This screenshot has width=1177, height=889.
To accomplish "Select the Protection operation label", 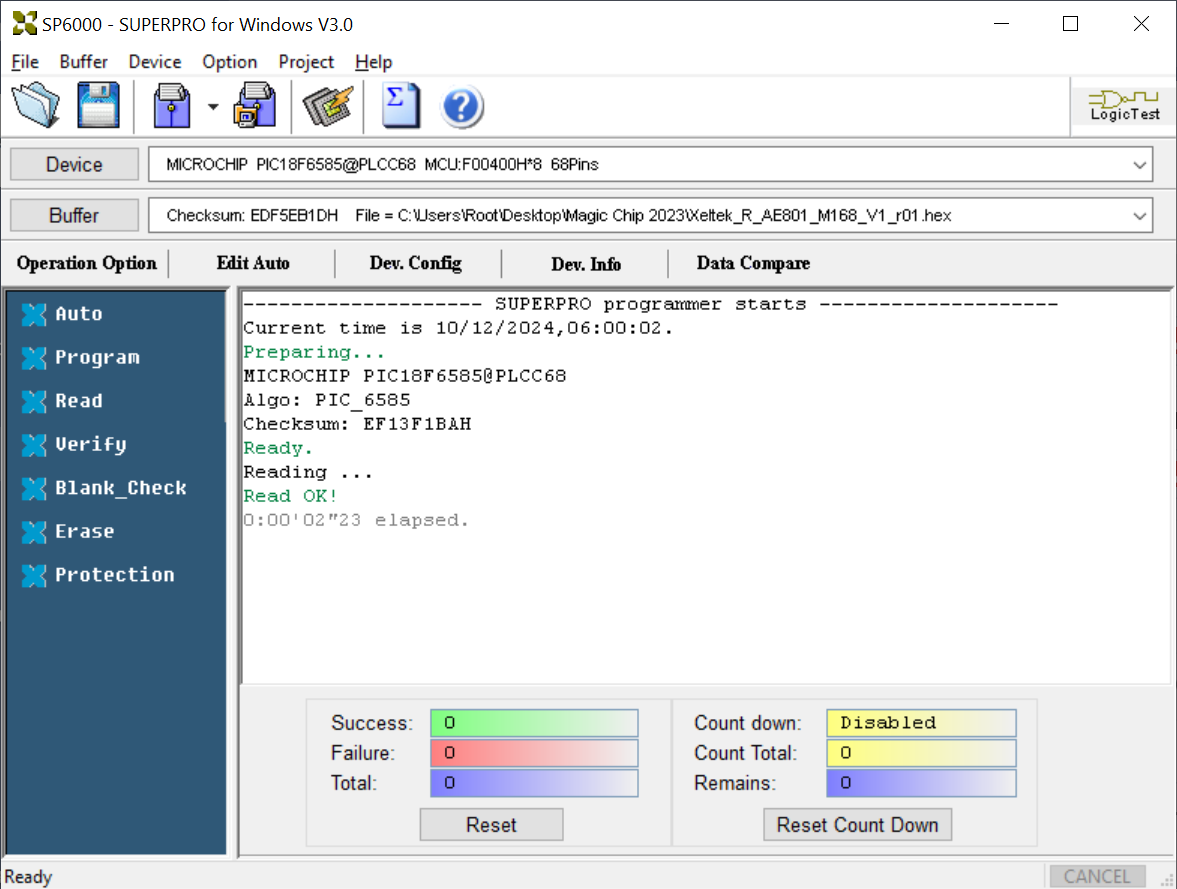I will [x=115, y=575].
